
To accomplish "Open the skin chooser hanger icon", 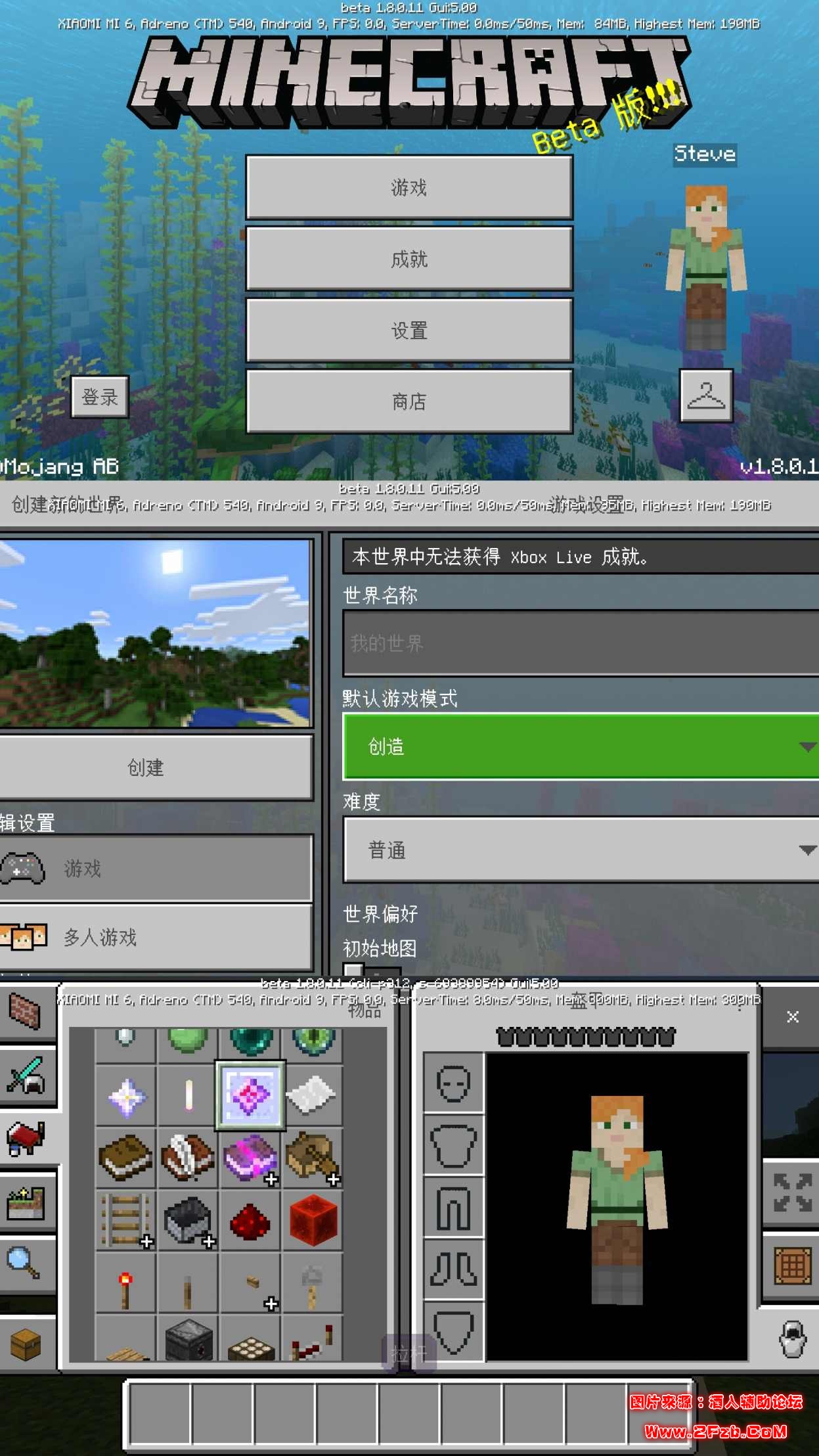I will [x=706, y=396].
